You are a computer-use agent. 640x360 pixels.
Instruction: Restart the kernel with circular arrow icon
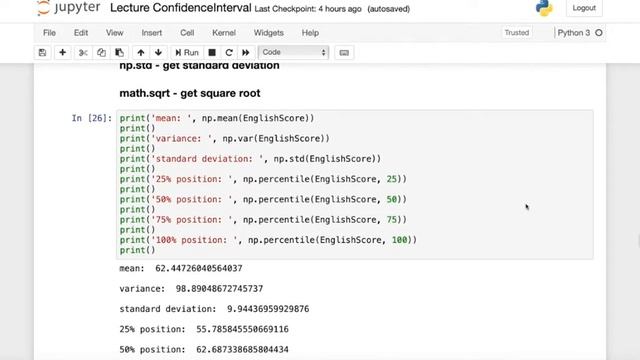pyautogui.click(x=229, y=53)
